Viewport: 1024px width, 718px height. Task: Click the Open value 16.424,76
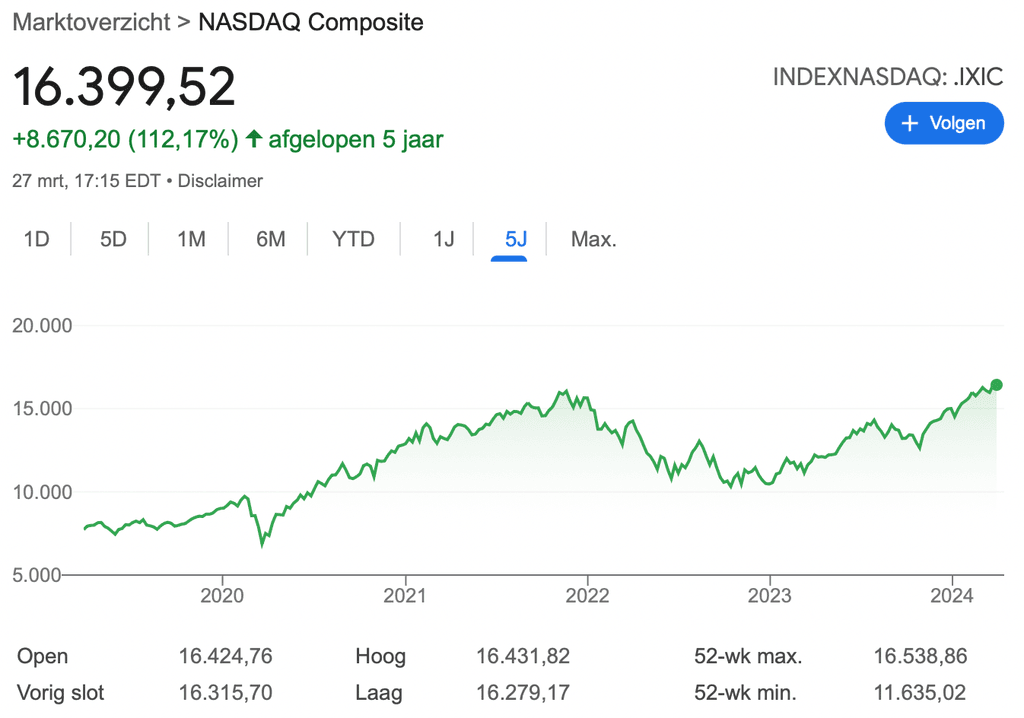pos(225,656)
